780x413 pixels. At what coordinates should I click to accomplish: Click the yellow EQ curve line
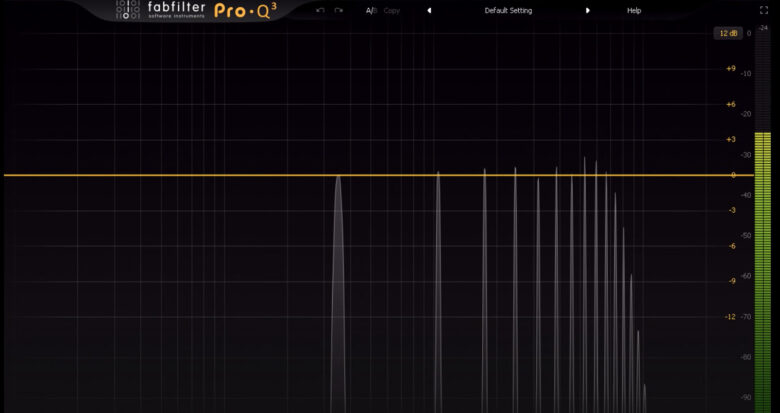point(378,175)
